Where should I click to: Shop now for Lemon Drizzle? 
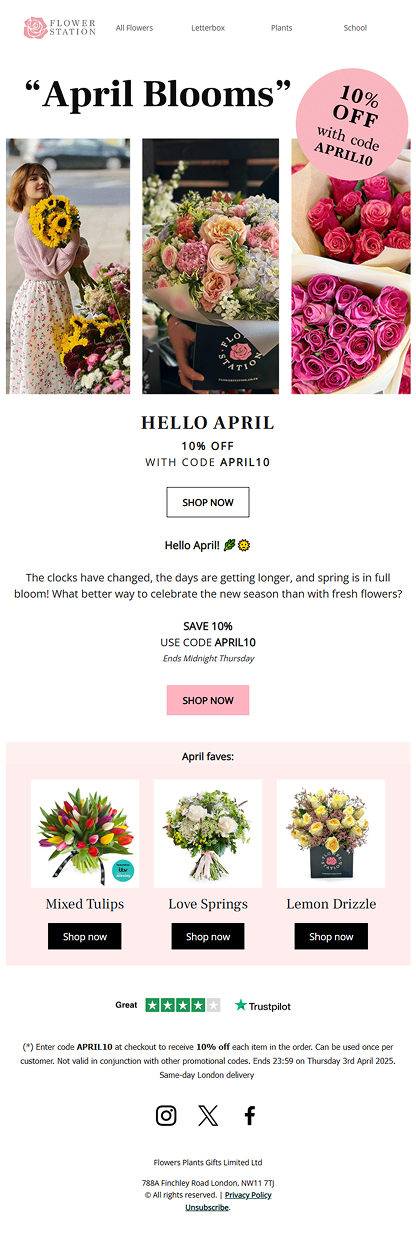331,937
